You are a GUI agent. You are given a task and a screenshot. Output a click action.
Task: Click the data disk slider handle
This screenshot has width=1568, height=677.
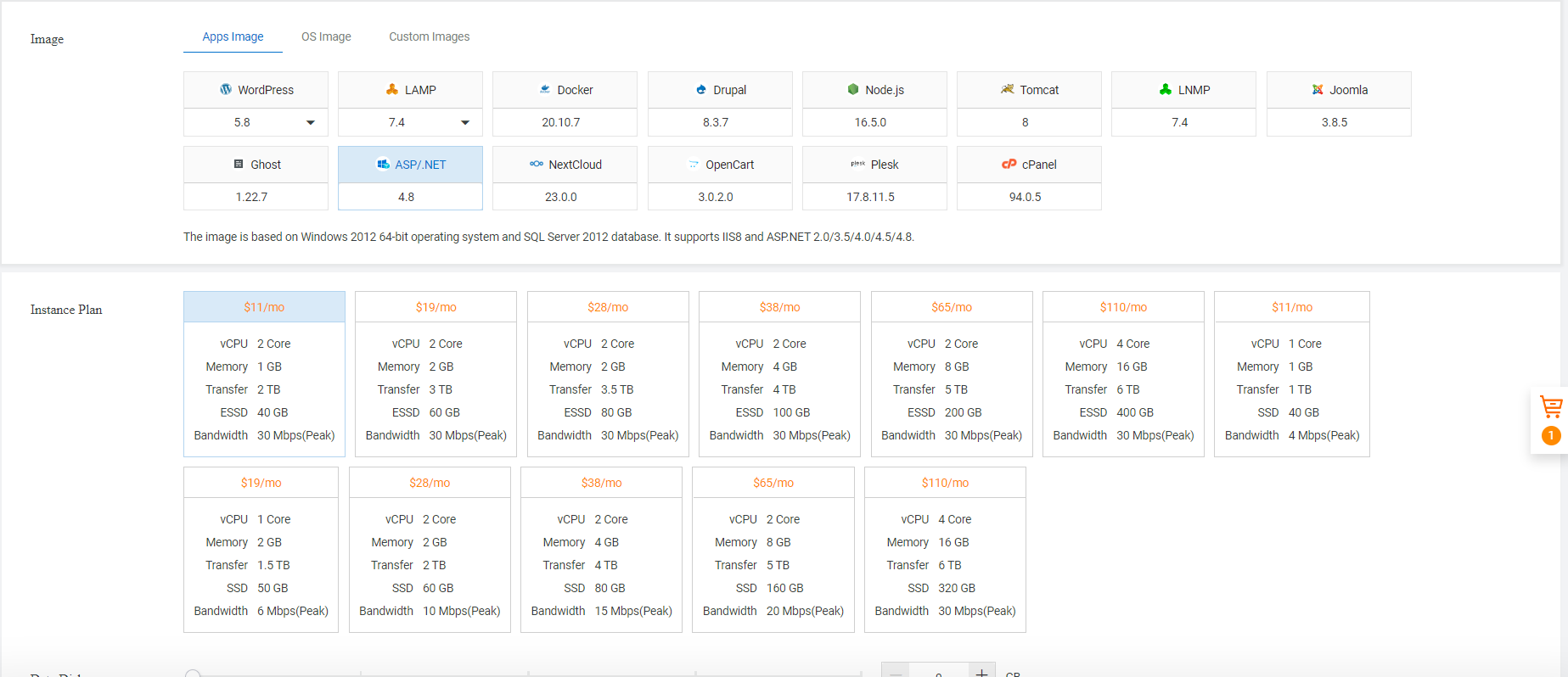[193, 674]
